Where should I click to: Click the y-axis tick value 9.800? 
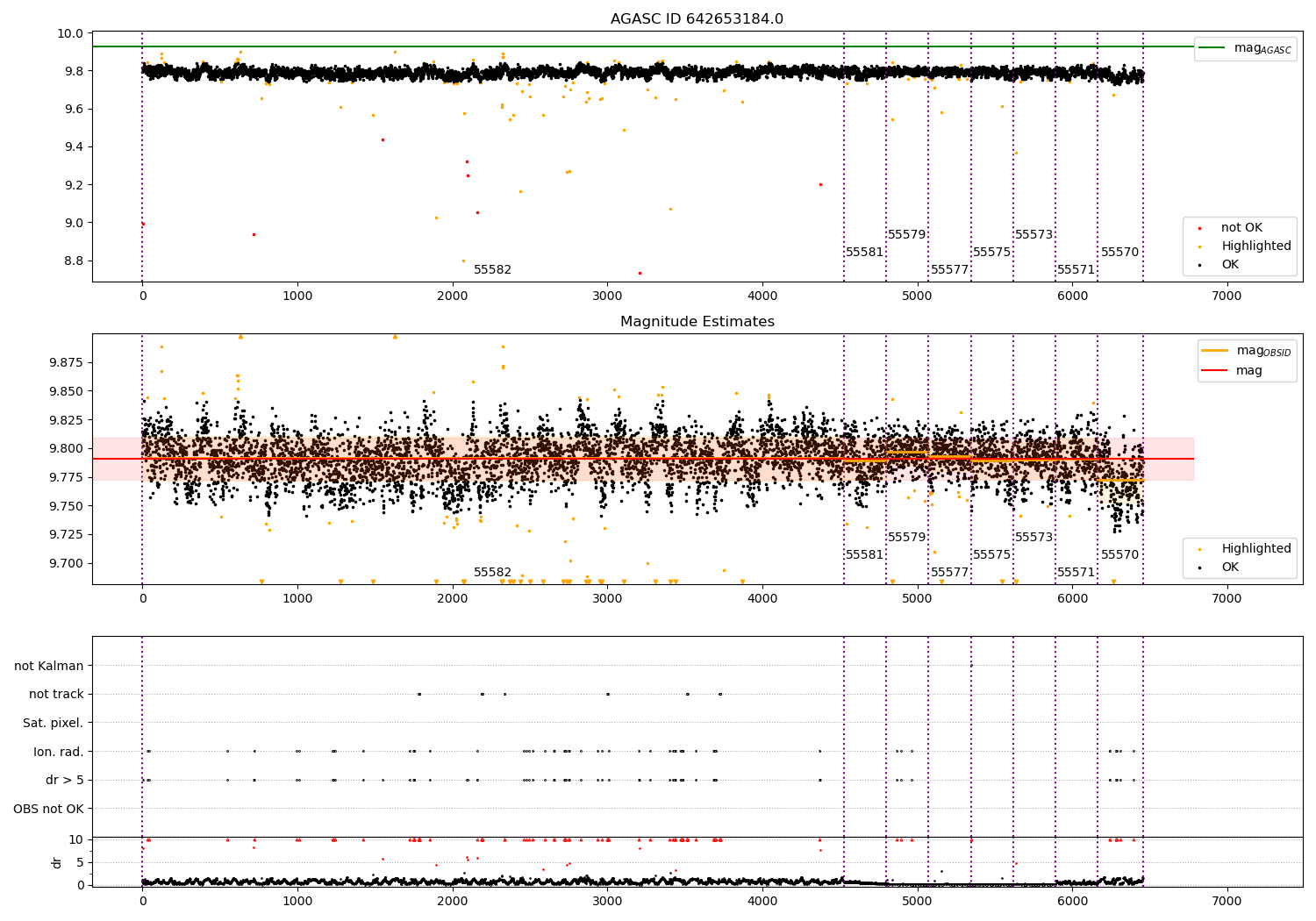(66, 448)
